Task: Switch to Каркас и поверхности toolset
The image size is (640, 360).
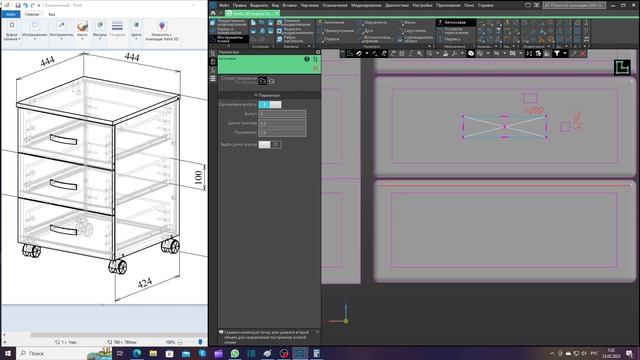Action: tap(229, 31)
